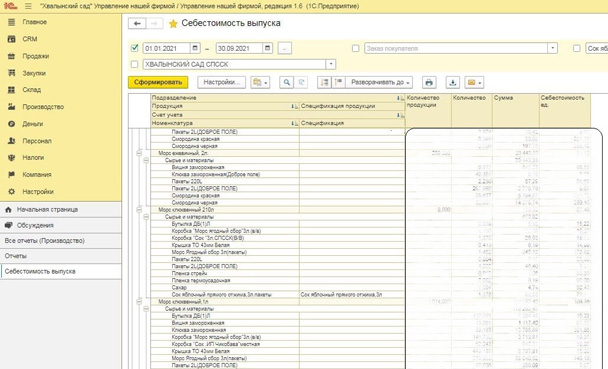Enable the ХВАЛЫНСКИЙ САД СПССК checkbox
The image size is (608, 369).
point(135,64)
